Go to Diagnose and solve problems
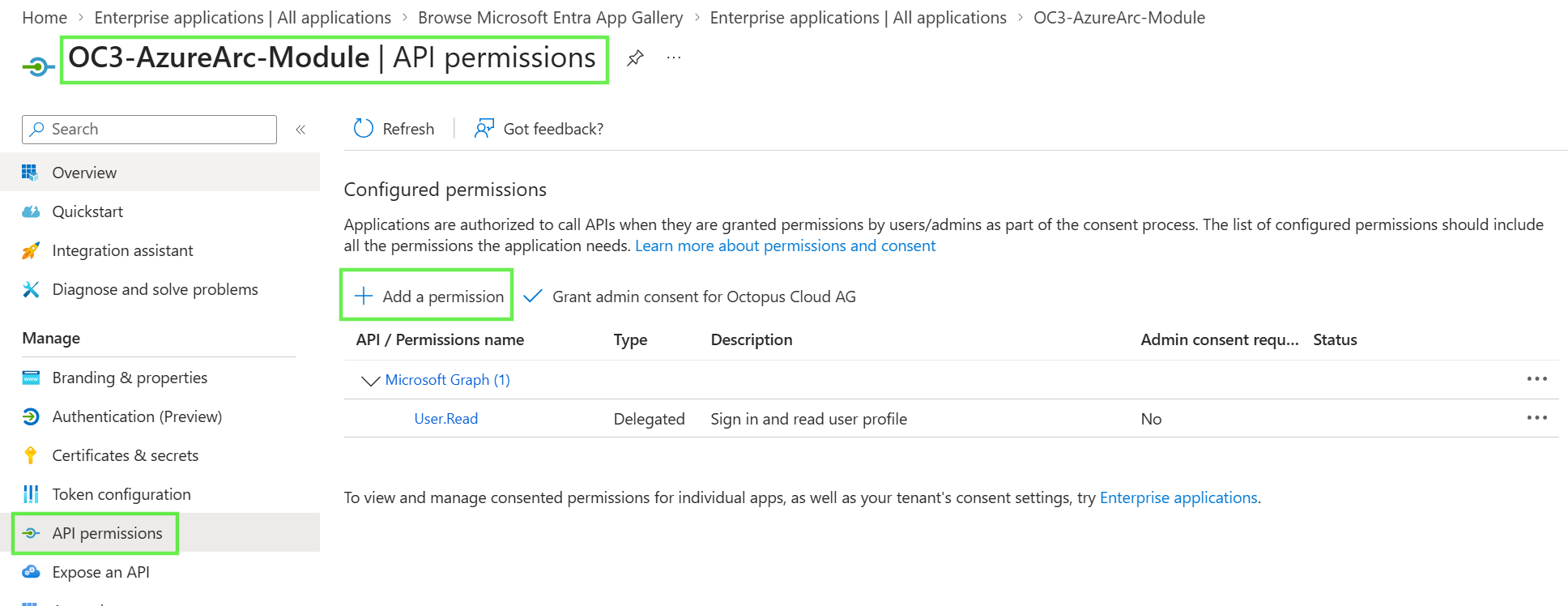 click(160, 289)
